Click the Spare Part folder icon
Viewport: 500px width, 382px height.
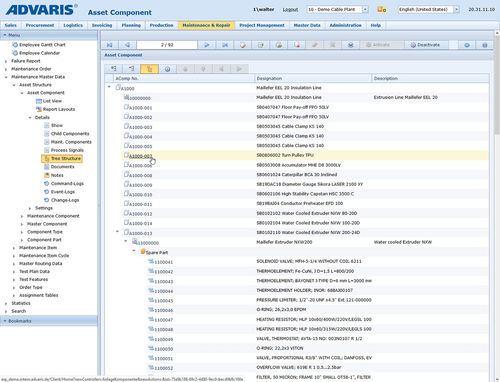point(143,251)
